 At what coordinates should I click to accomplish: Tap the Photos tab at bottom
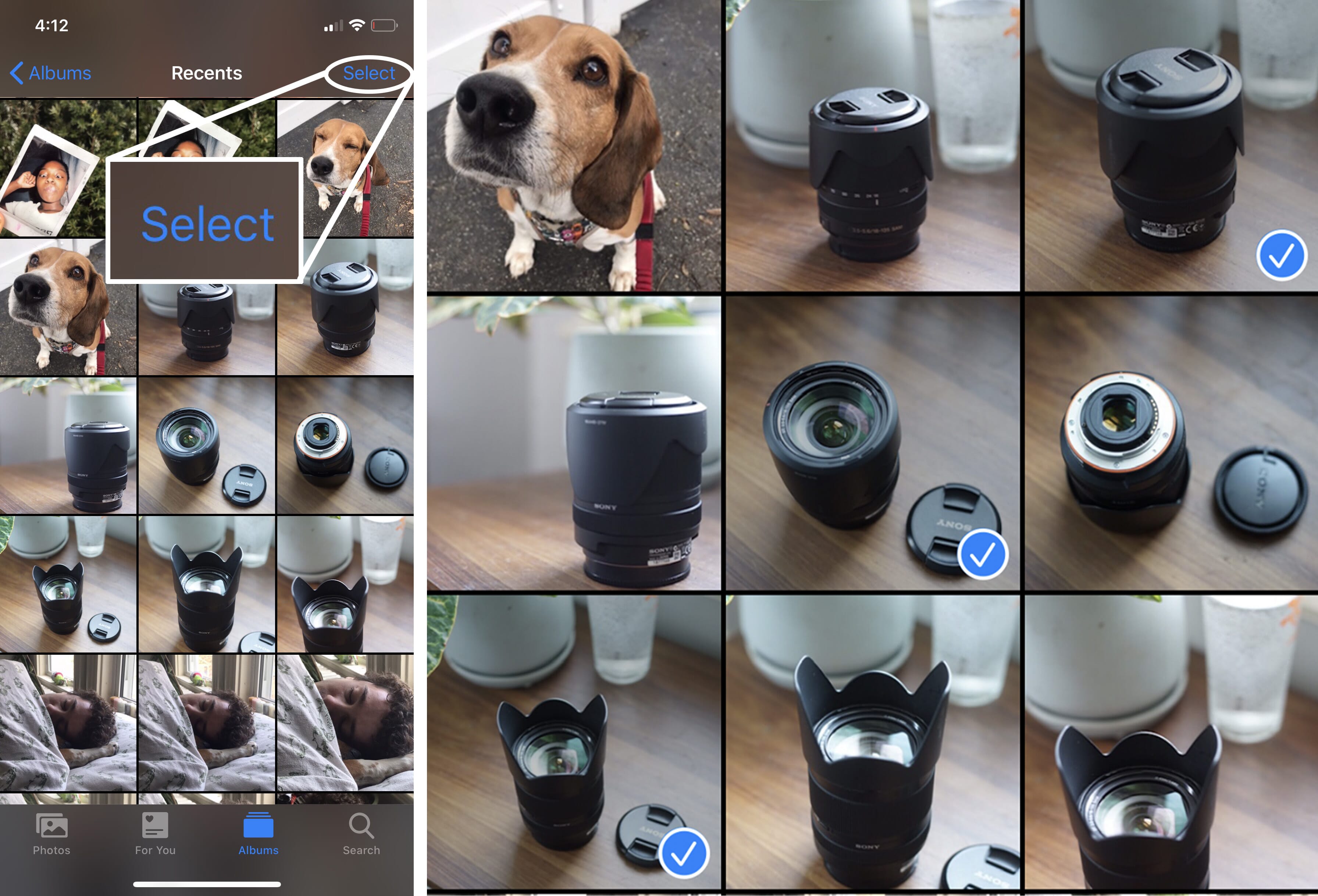[x=52, y=840]
